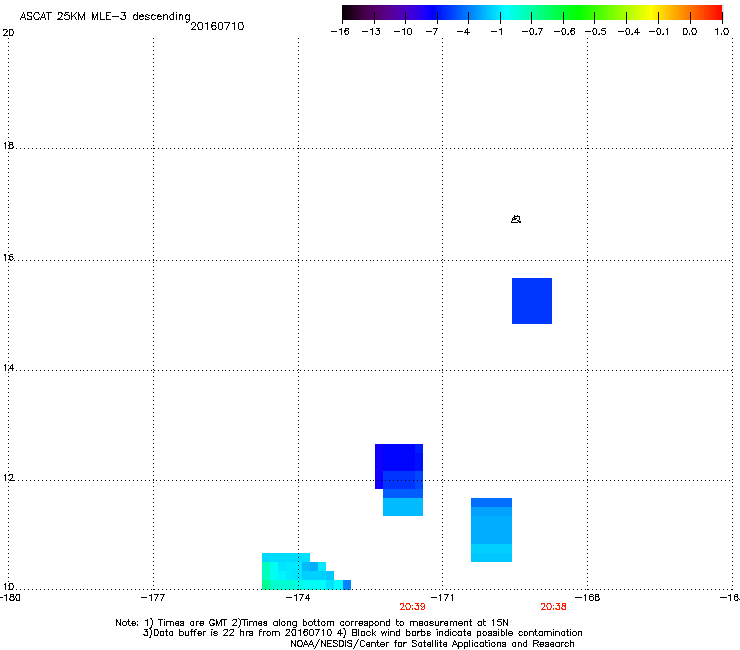Click the color bar label -13

pyautogui.click(x=371, y=32)
